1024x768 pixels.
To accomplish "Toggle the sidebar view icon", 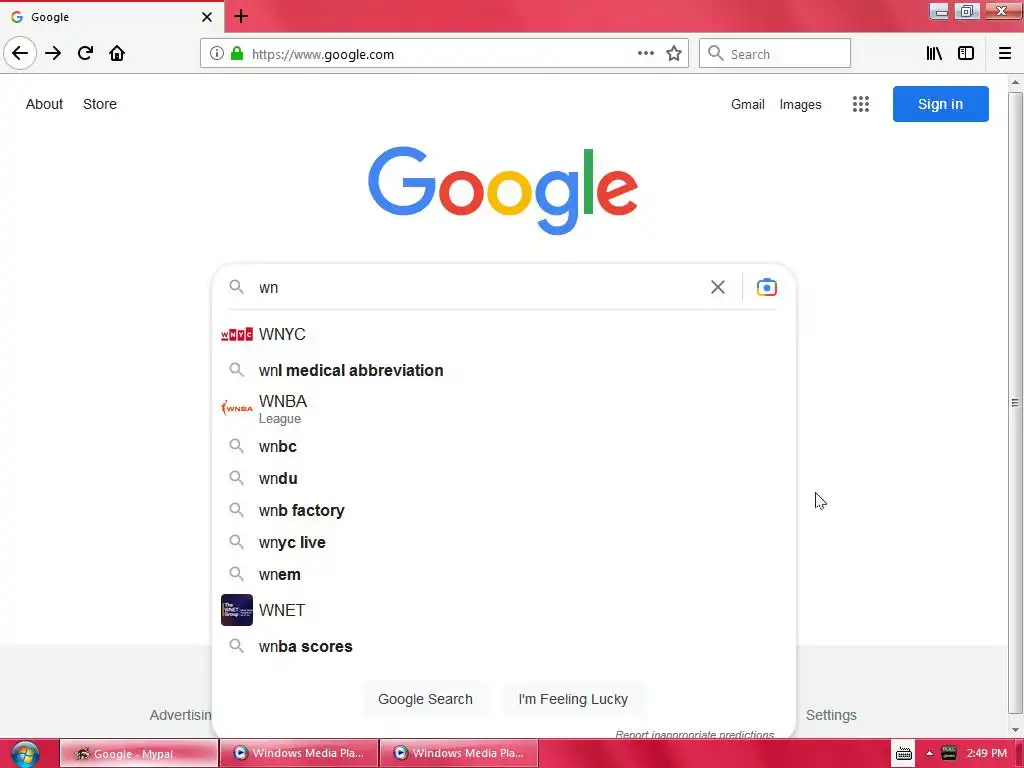I will coord(966,54).
